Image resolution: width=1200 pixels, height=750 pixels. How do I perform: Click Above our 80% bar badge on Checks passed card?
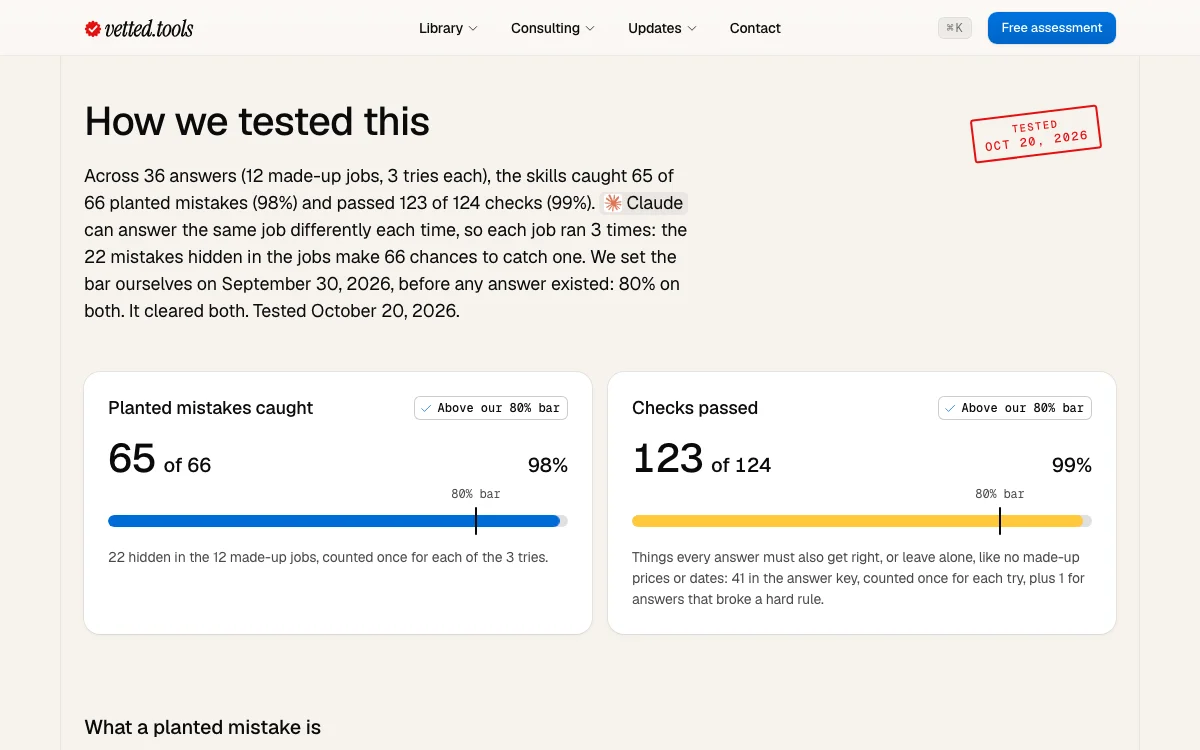point(1015,408)
